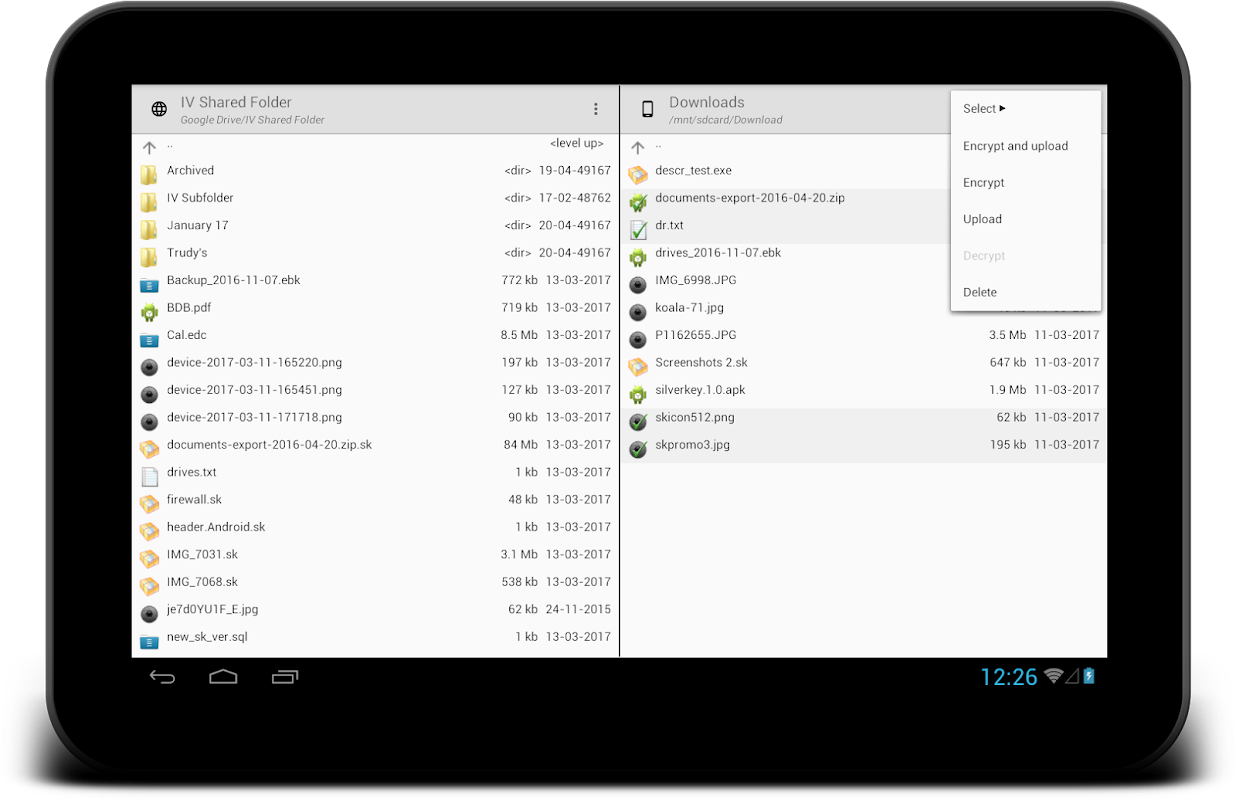The image size is (1236, 800).
Task: Tap the Android back button
Action: 162,677
